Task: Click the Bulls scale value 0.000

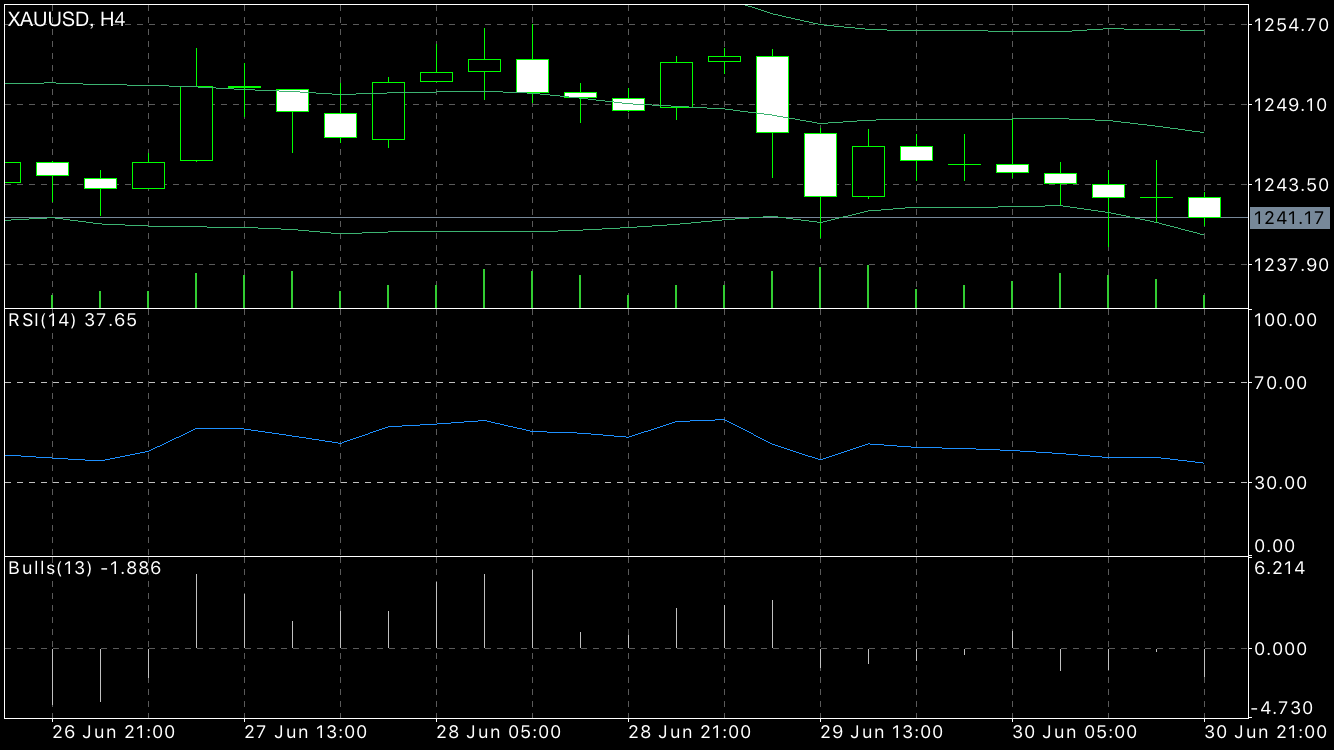Action: pos(1281,648)
